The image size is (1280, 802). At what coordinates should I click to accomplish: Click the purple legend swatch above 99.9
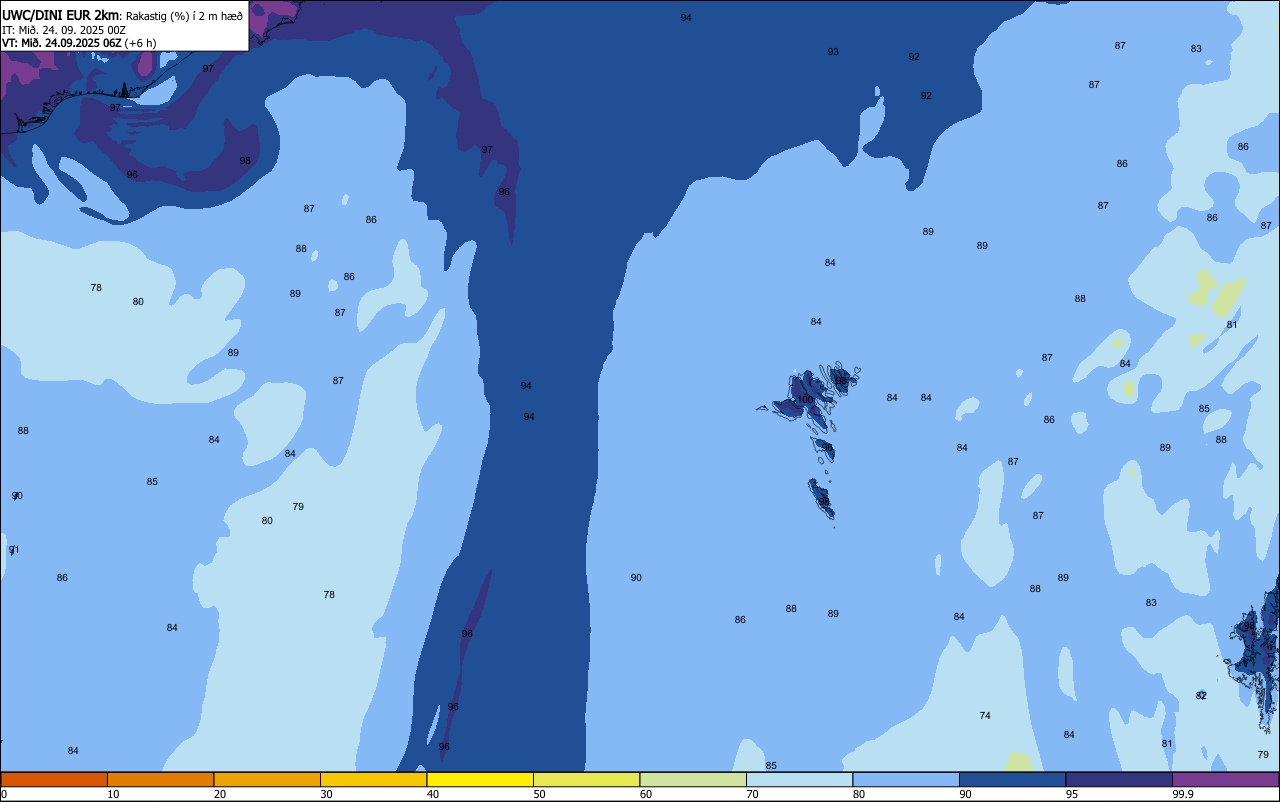1226,779
